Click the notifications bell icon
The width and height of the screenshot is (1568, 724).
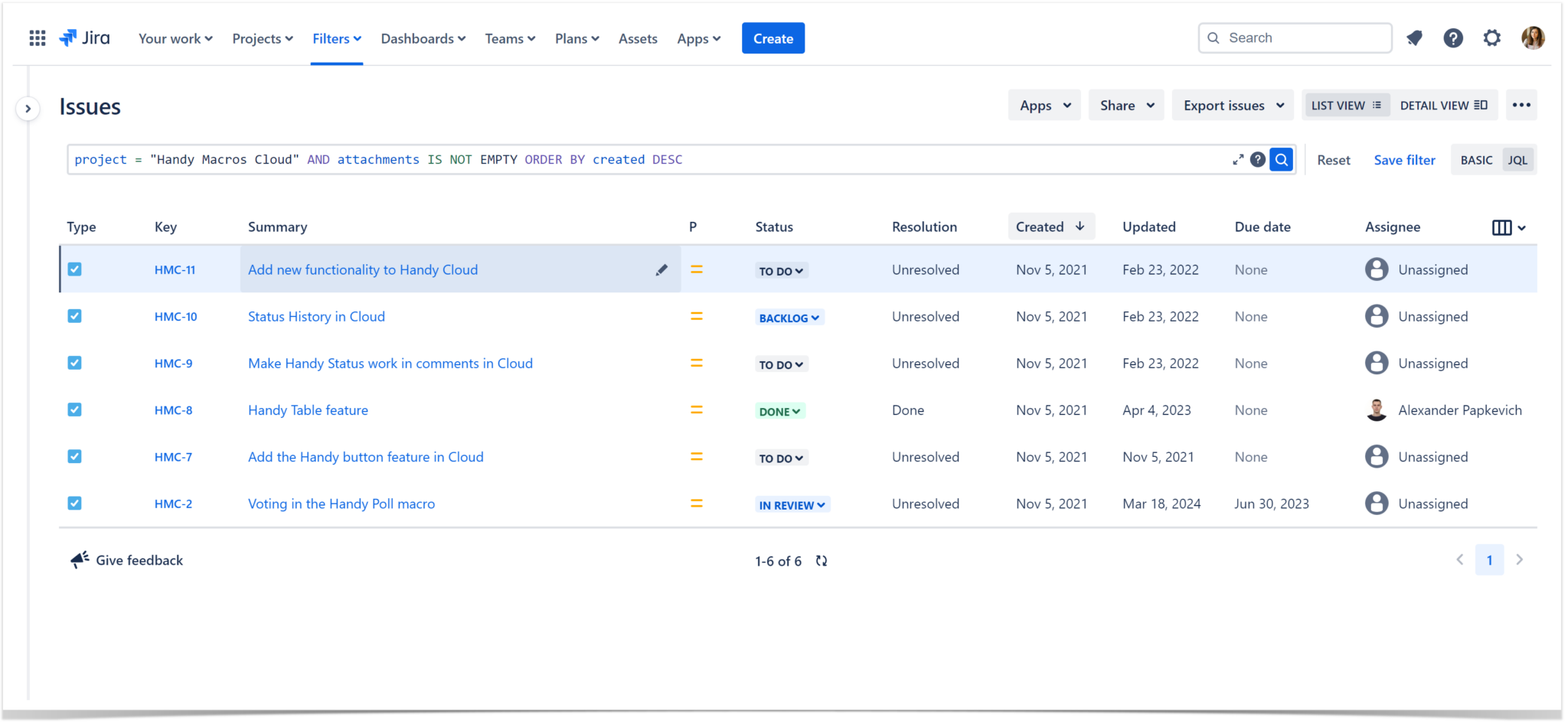[x=1415, y=38]
